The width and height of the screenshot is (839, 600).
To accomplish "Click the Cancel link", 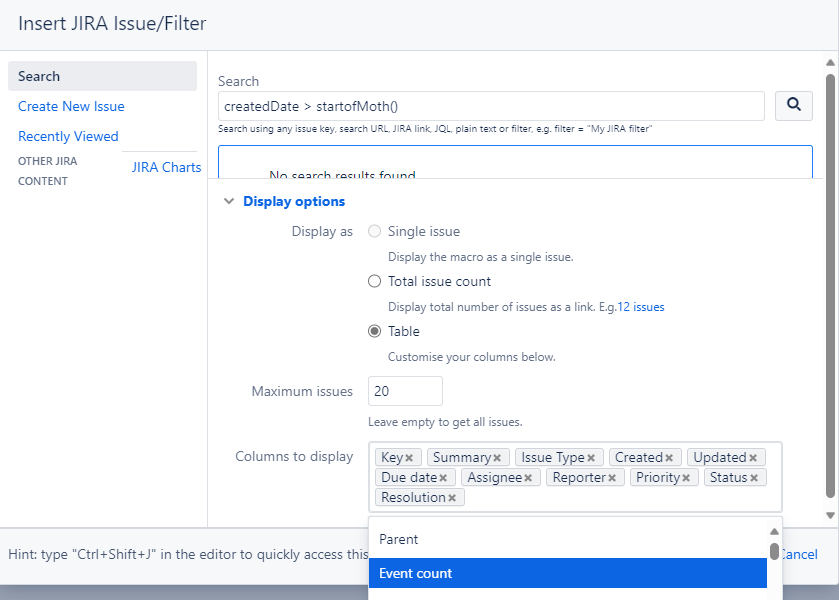I will tap(799, 554).
